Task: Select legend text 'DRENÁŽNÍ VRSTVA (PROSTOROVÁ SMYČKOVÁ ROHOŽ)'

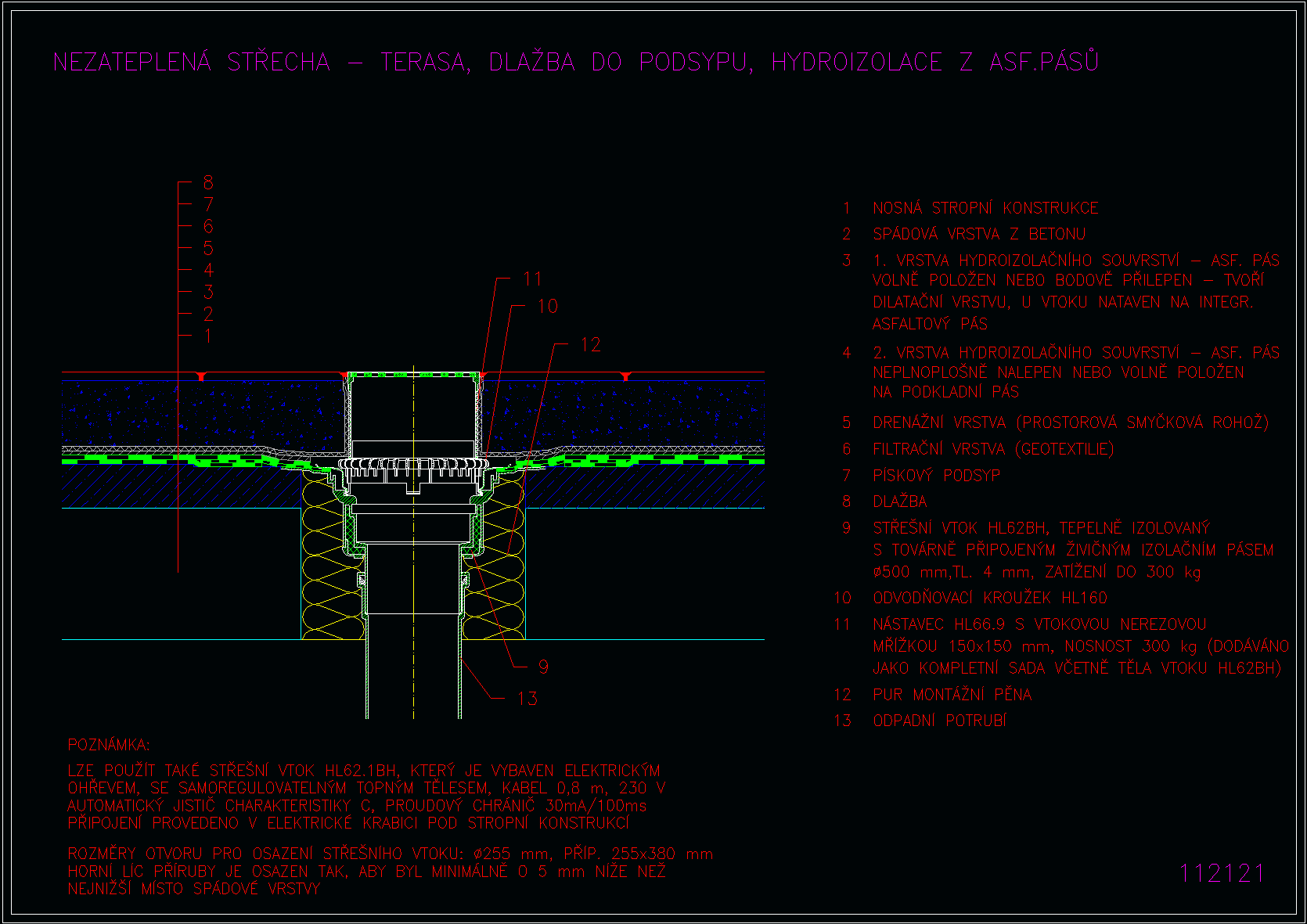Action: coord(1071,422)
